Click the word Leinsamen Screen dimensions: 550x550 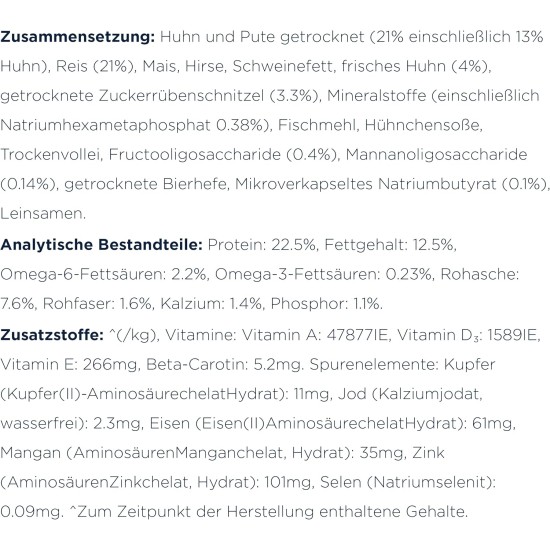click(43, 213)
